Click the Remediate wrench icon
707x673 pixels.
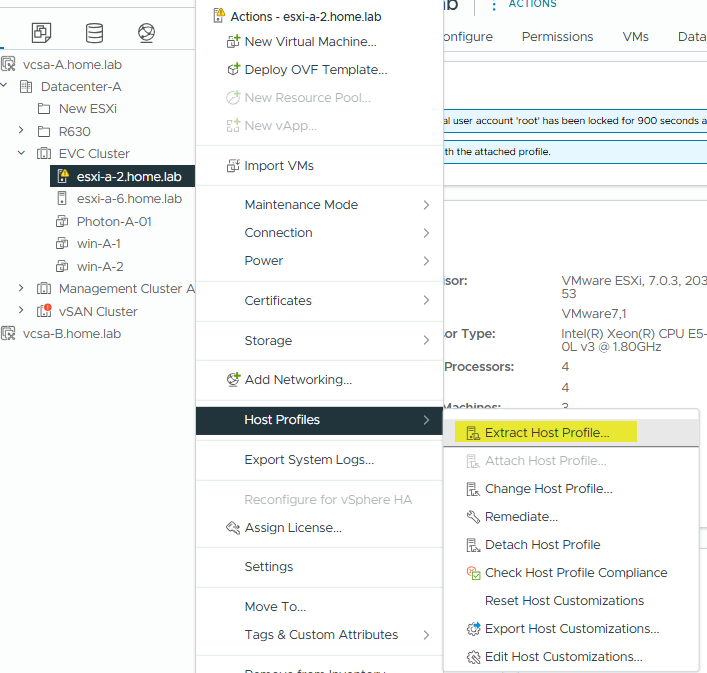tap(473, 517)
